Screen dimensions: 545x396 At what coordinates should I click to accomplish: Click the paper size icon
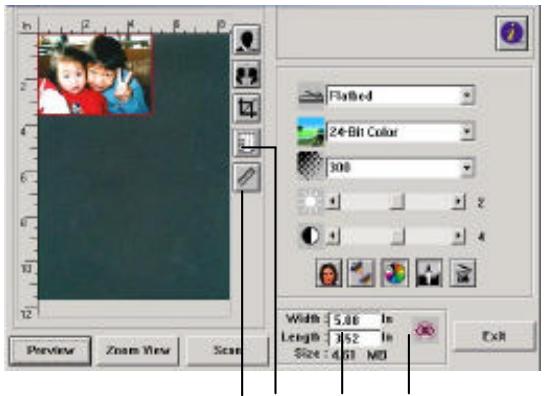tap(246, 143)
